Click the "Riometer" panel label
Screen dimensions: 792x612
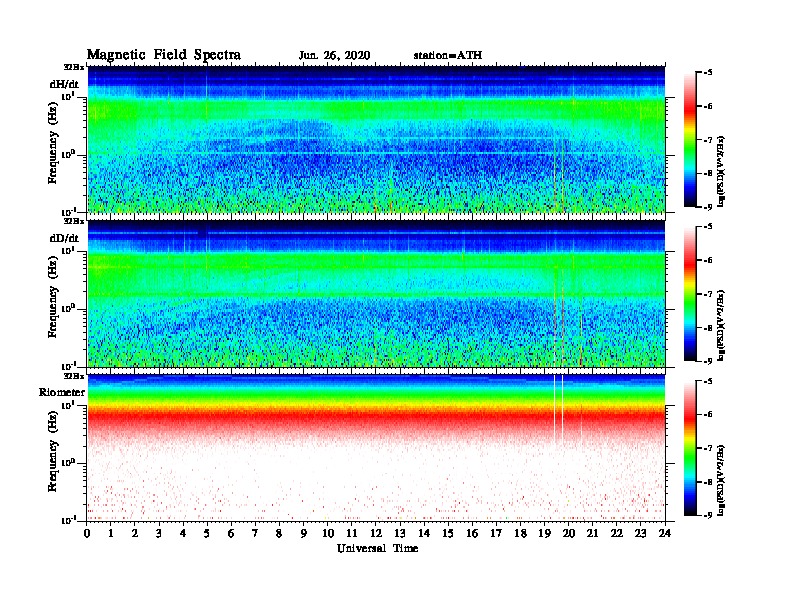(62, 392)
